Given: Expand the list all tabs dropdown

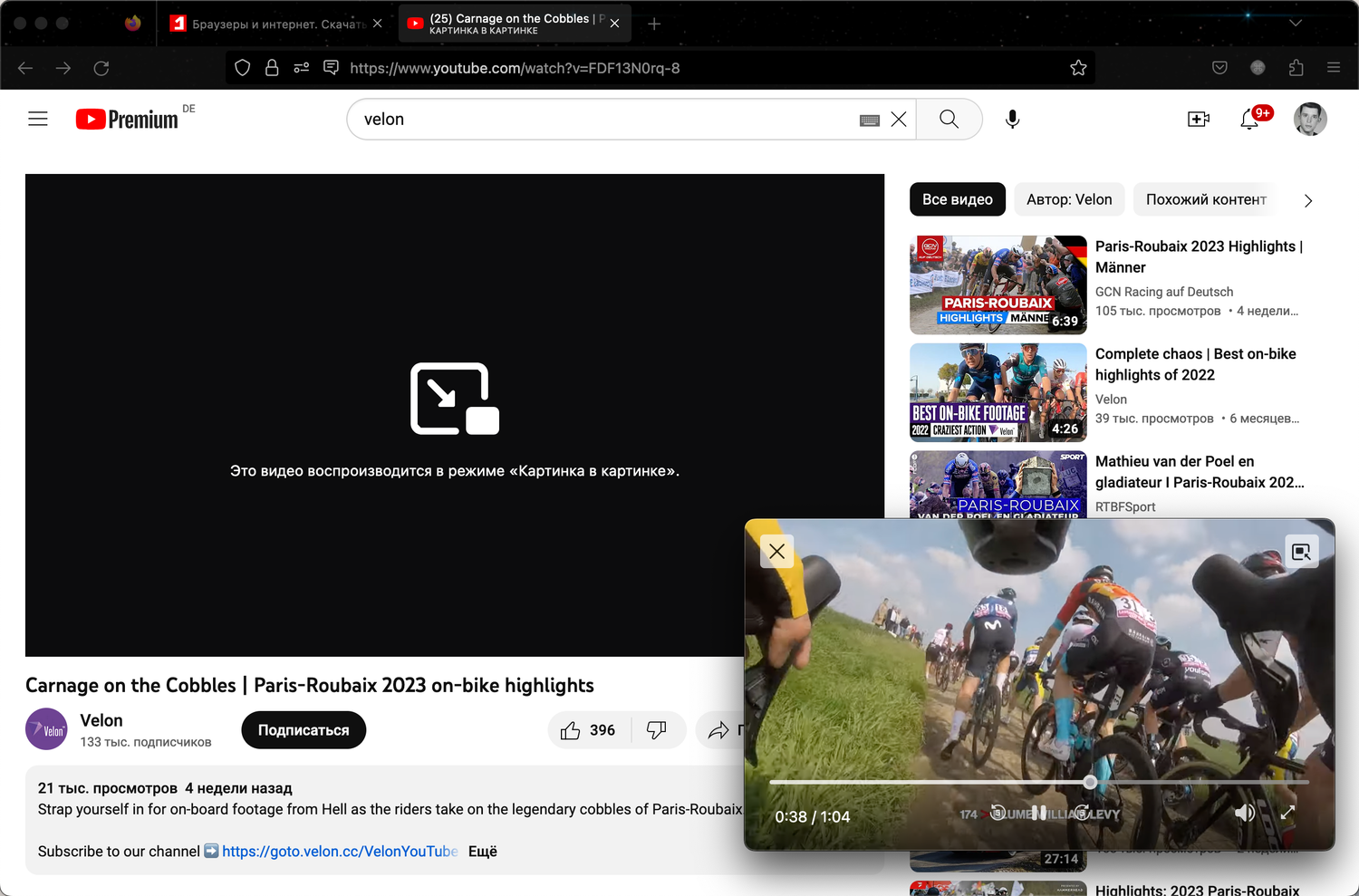Looking at the screenshot, I should pyautogui.click(x=1296, y=24).
